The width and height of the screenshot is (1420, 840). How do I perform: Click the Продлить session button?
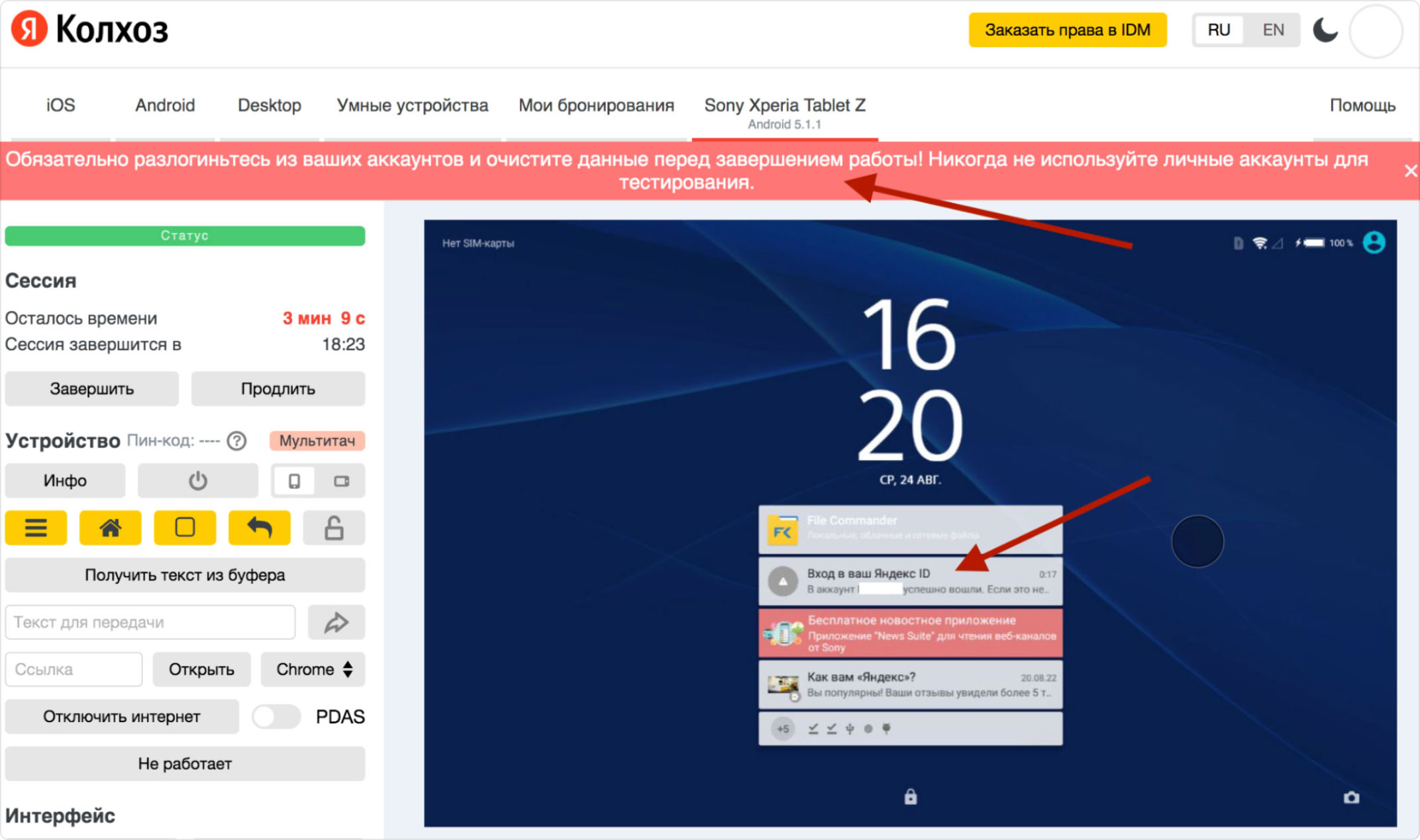point(278,389)
